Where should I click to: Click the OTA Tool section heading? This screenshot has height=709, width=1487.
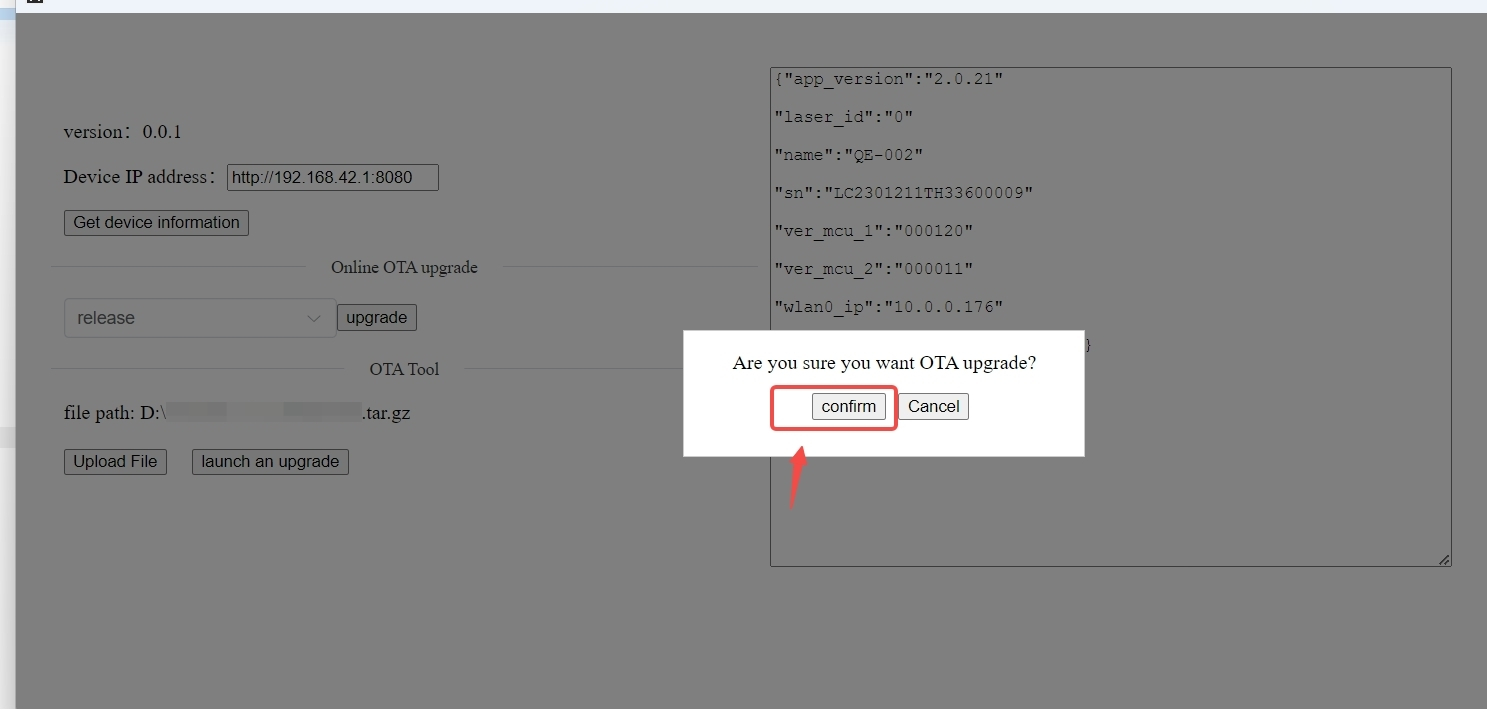tap(404, 369)
